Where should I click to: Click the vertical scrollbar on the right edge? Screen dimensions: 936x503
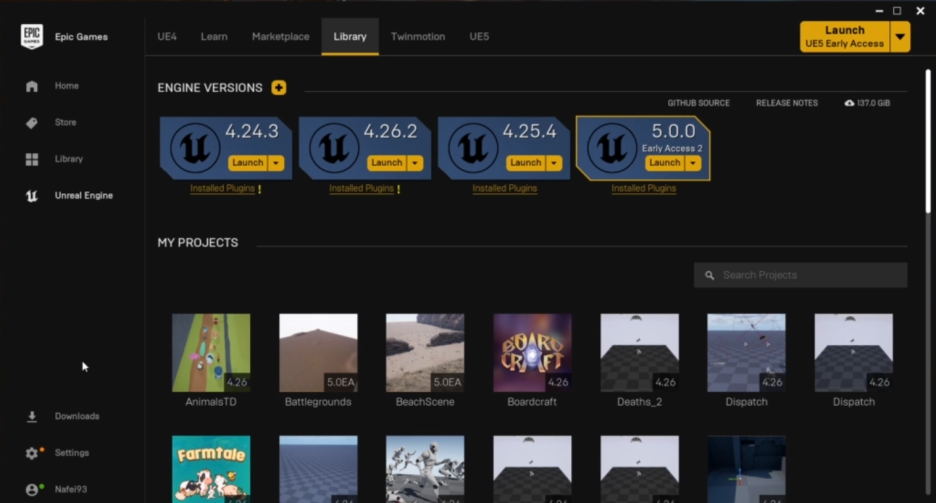pyautogui.click(x=928, y=141)
